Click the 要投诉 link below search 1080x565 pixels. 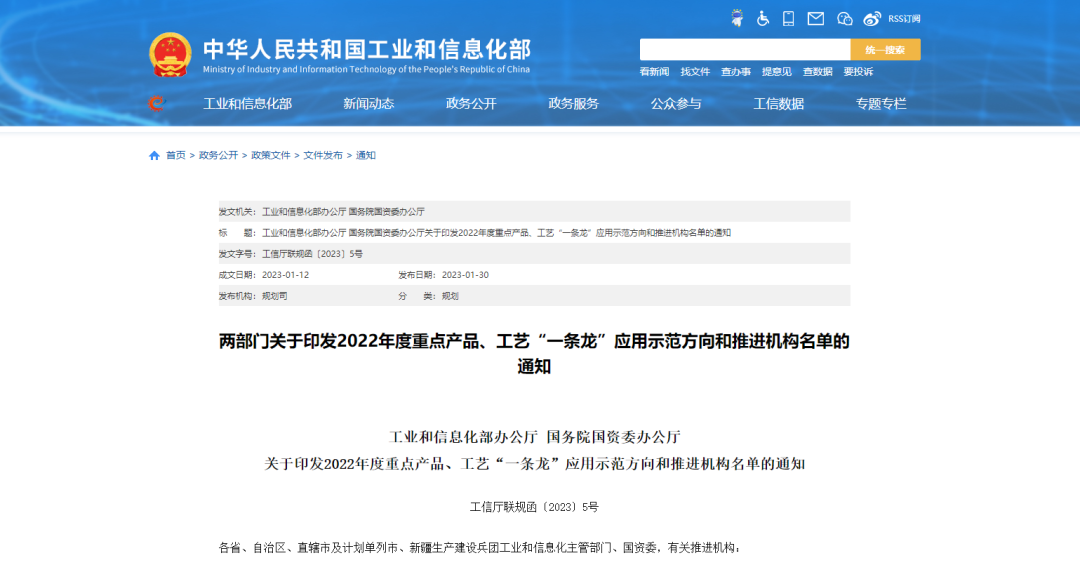point(858,72)
